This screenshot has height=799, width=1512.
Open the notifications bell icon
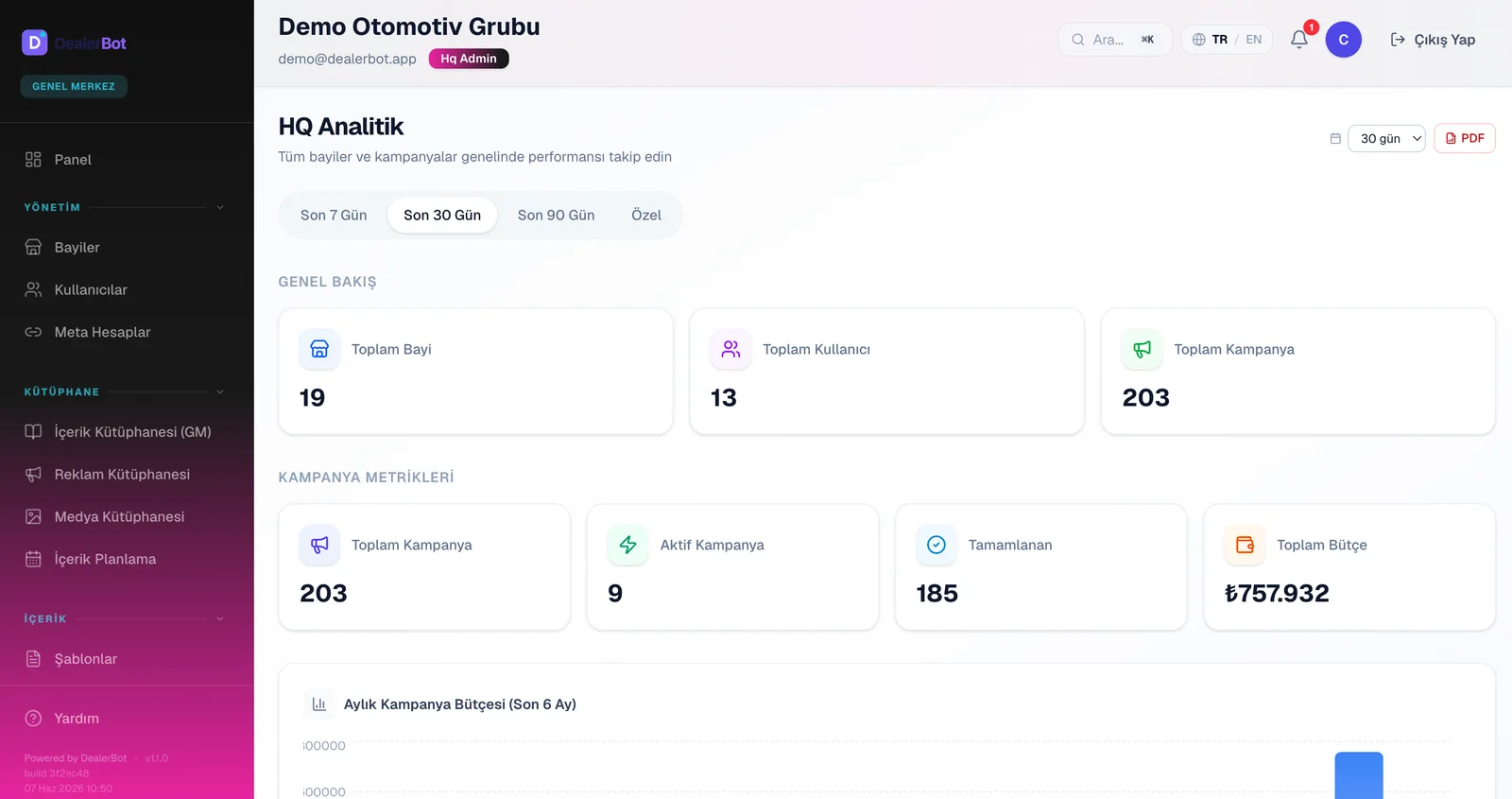(1299, 40)
